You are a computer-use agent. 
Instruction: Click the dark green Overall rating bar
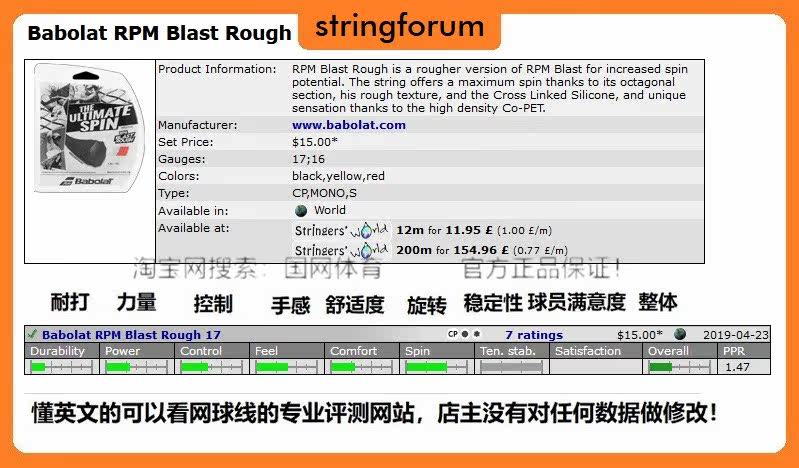tap(679, 367)
